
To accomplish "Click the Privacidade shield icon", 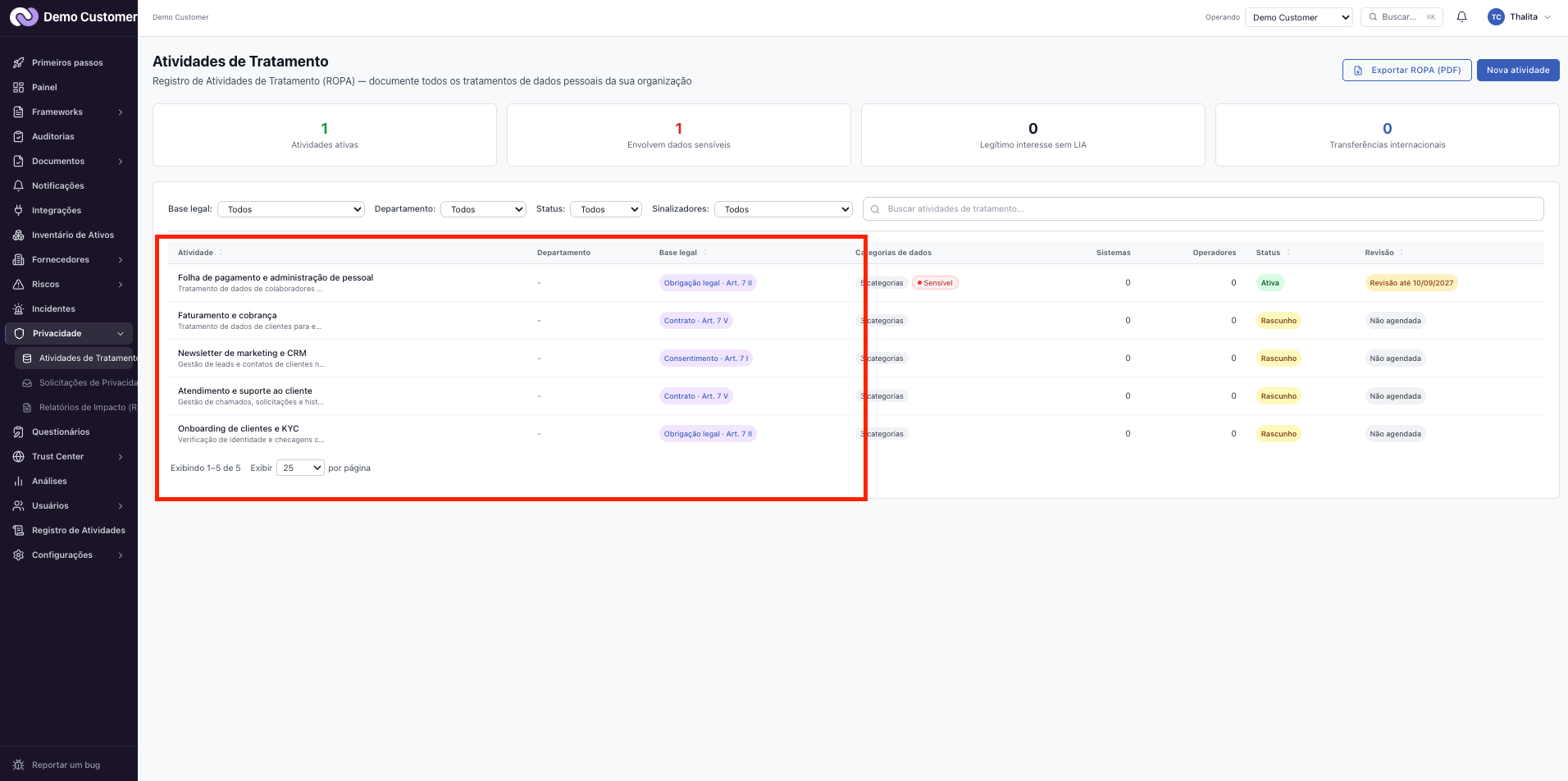I will (19, 333).
